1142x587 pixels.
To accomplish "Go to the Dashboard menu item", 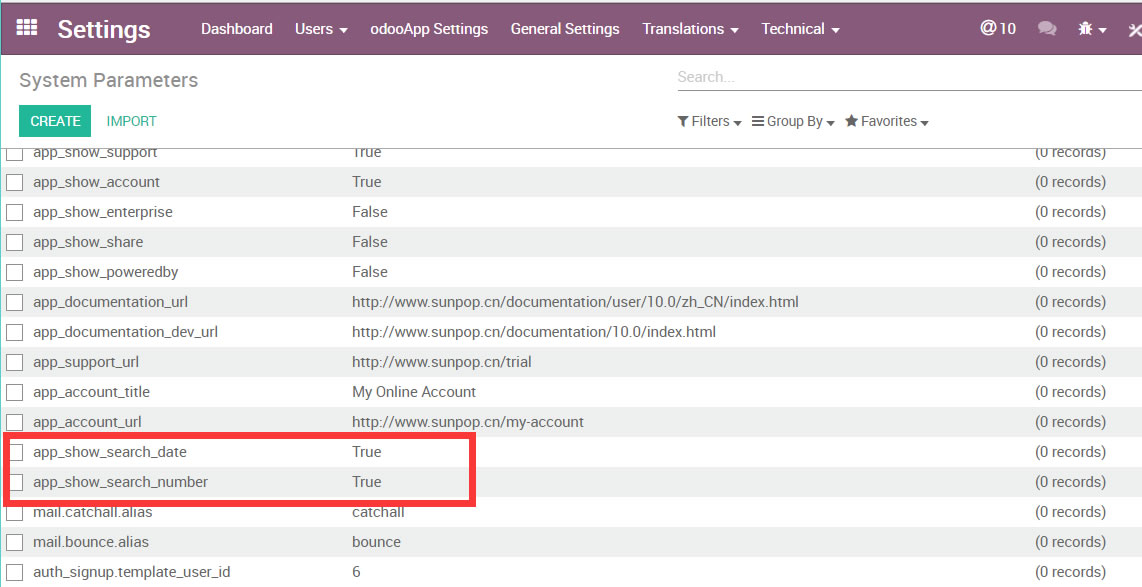I will click(236, 29).
